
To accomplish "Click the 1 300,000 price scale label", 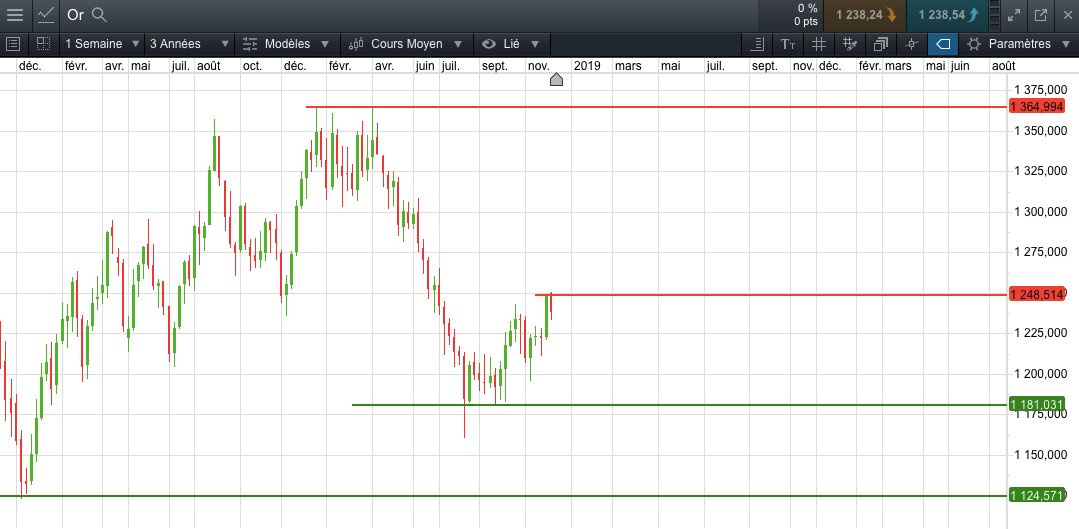I will [x=1041, y=212].
